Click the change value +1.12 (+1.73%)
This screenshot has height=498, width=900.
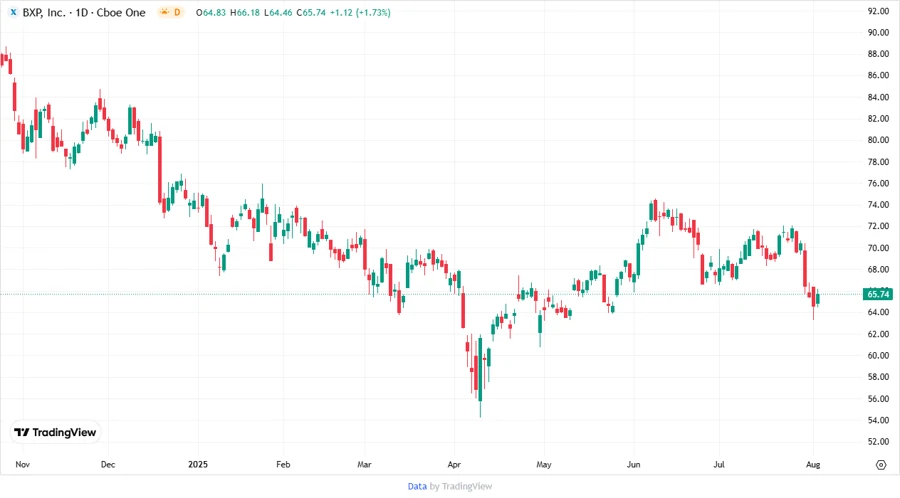(360, 13)
